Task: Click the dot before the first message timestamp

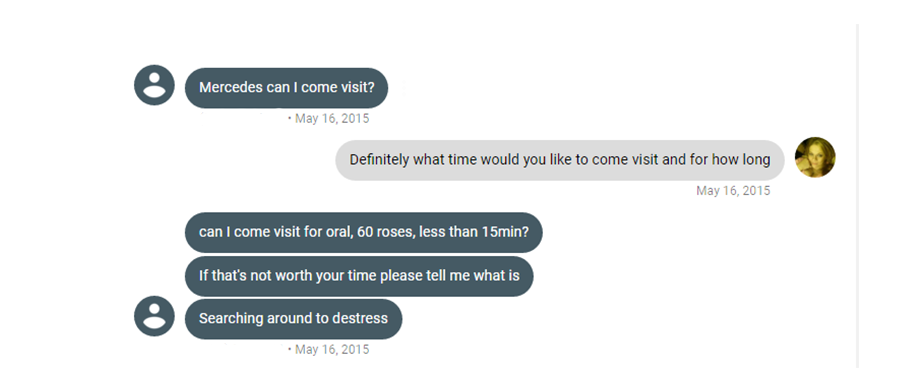Action: click(x=290, y=119)
